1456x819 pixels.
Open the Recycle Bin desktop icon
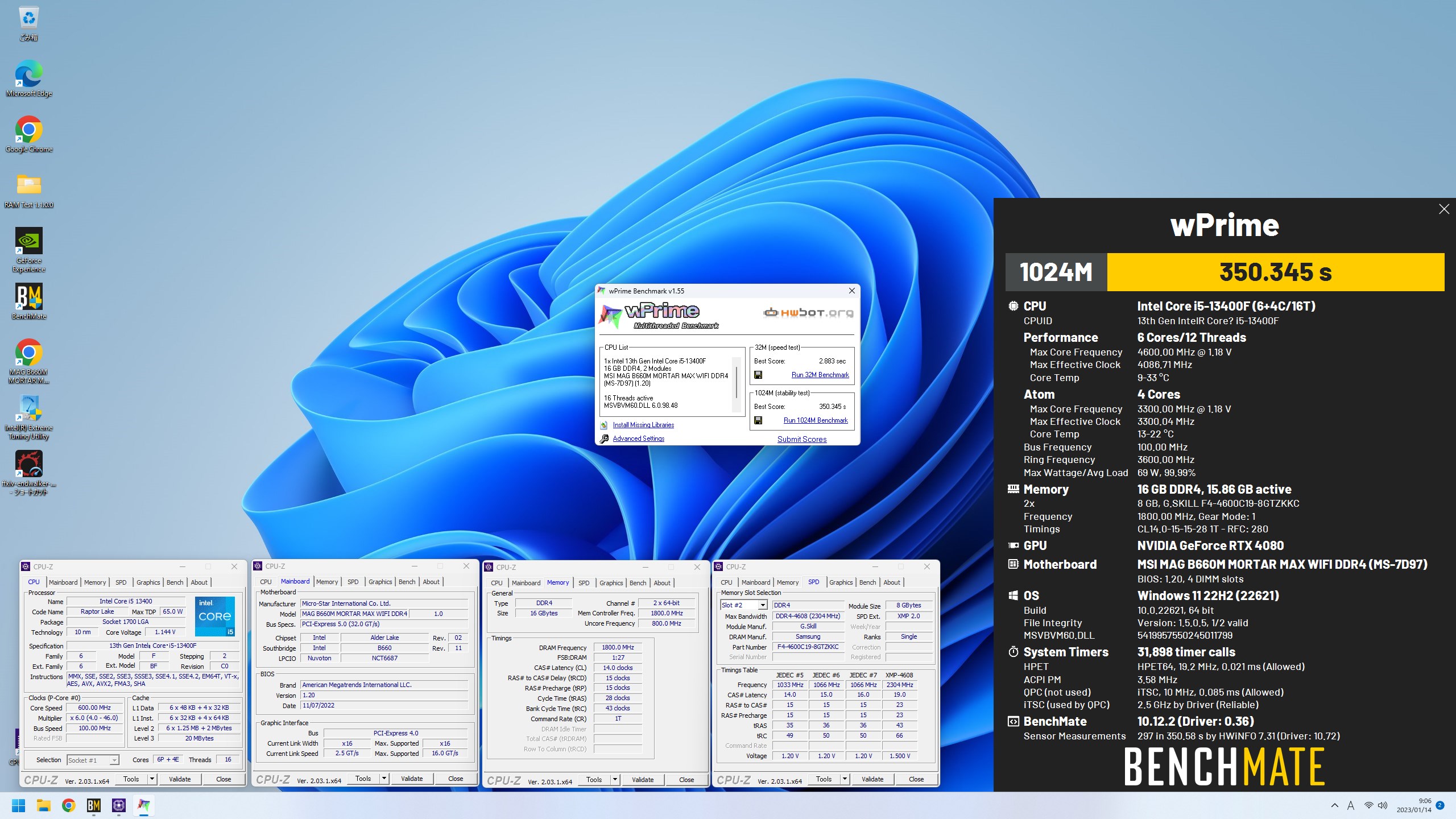[x=28, y=24]
